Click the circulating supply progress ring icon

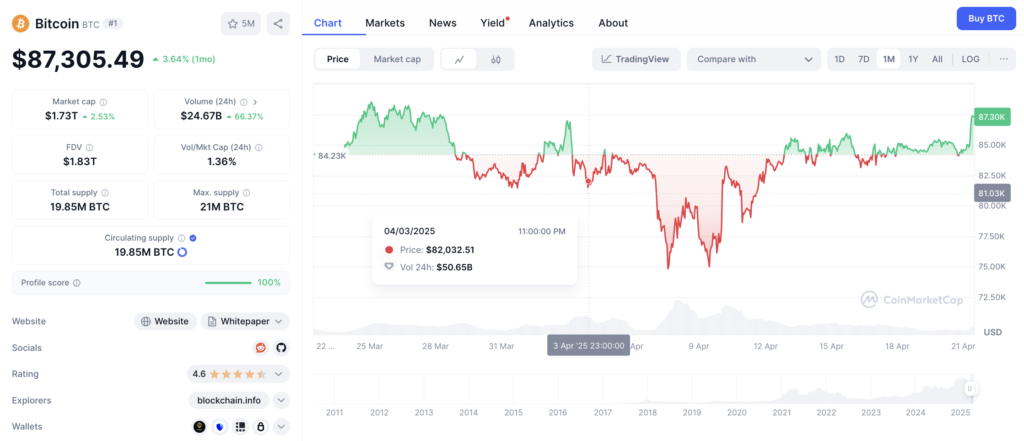182,252
